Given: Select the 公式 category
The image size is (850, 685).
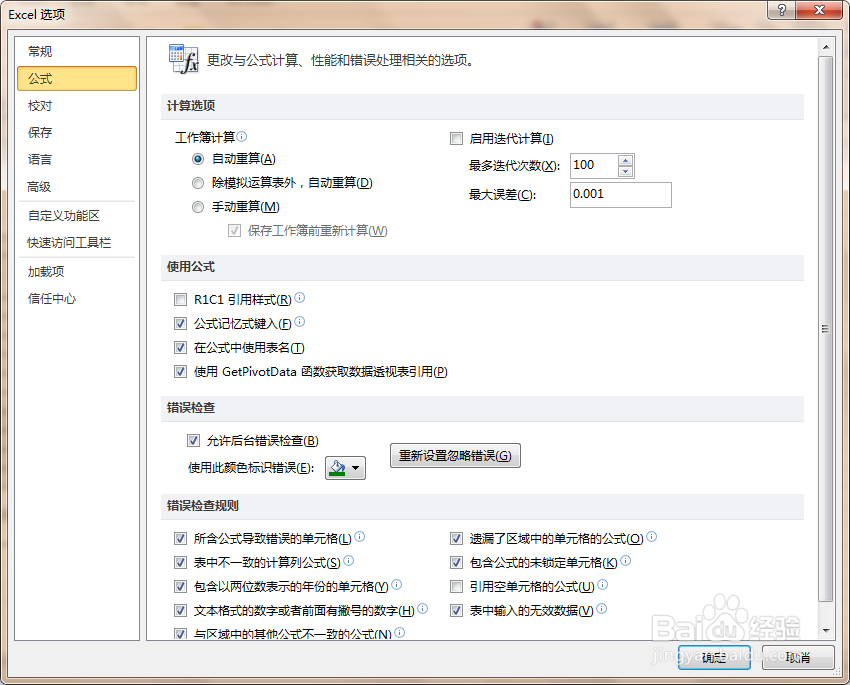Looking at the screenshot, I should coord(77,79).
